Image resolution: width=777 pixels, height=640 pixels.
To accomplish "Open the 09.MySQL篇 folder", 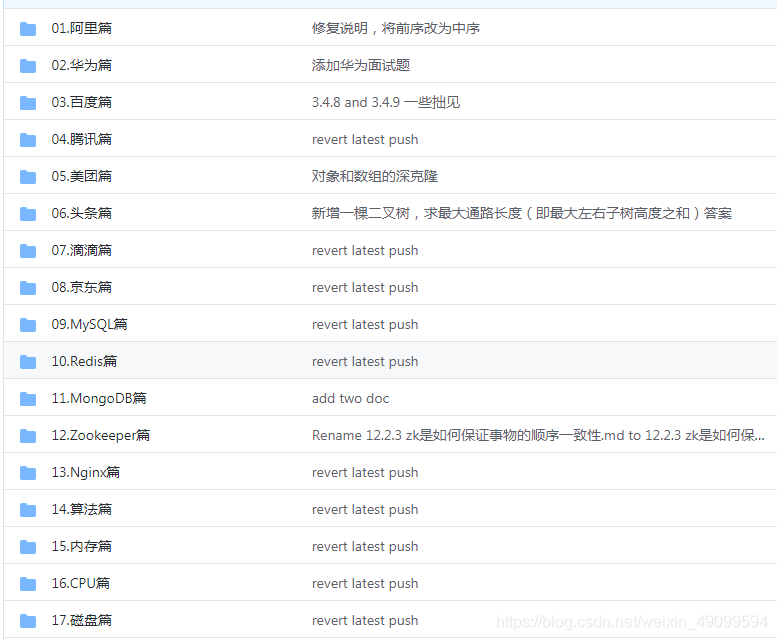I will coord(90,324).
